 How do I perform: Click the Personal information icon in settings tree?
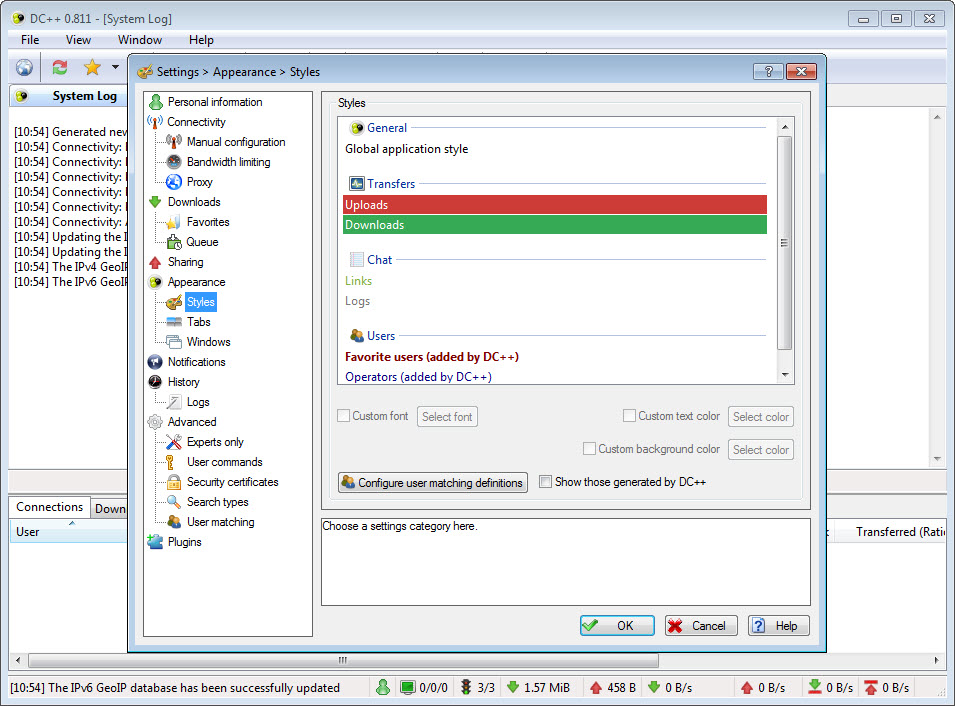[156, 102]
